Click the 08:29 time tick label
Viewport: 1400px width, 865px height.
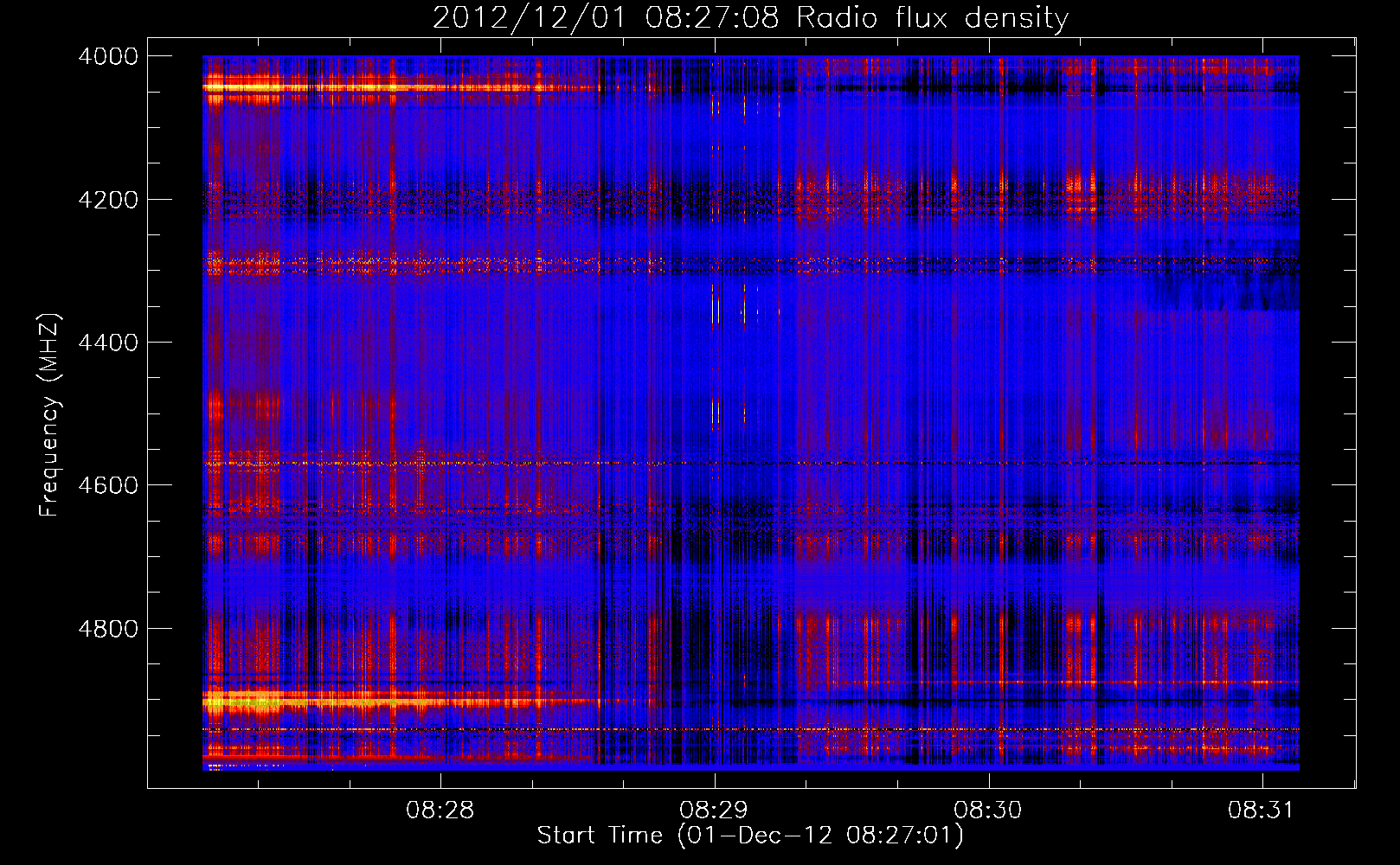pos(714,811)
